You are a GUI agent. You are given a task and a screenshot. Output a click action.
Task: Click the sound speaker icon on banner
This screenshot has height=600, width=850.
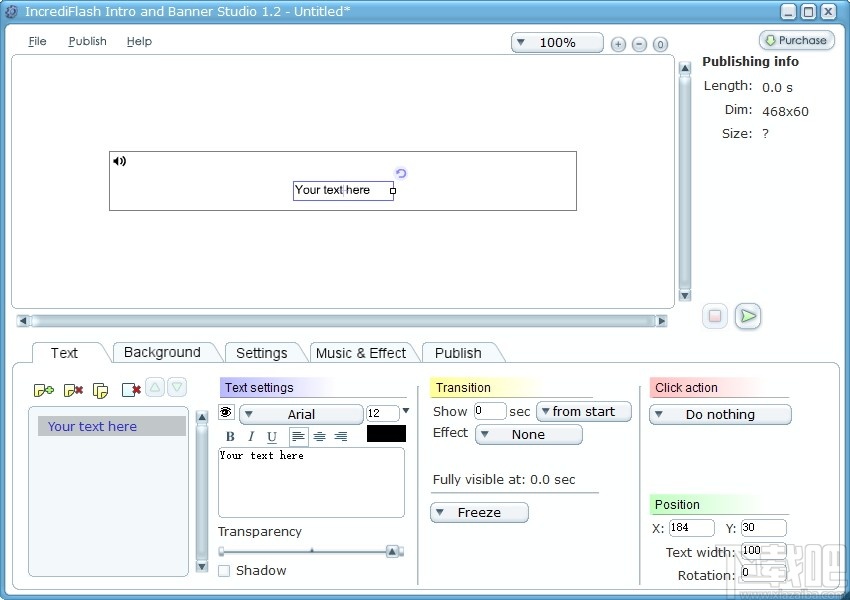[119, 161]
